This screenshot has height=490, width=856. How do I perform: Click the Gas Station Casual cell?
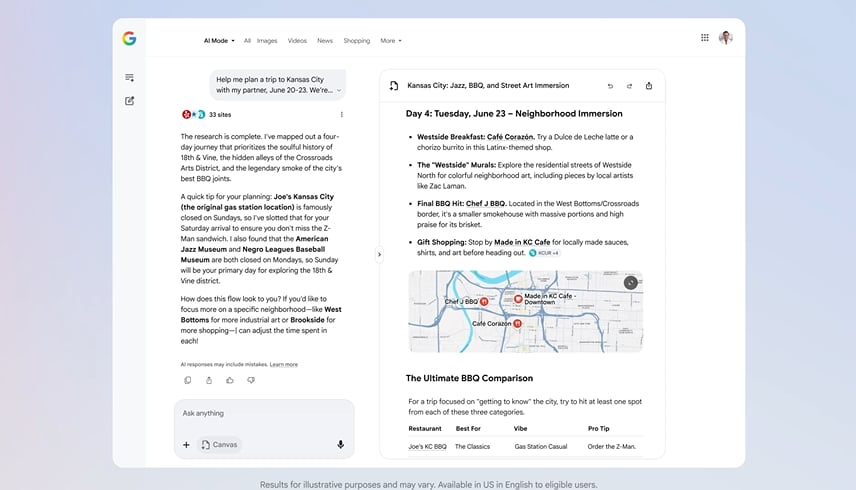[541, 446]
